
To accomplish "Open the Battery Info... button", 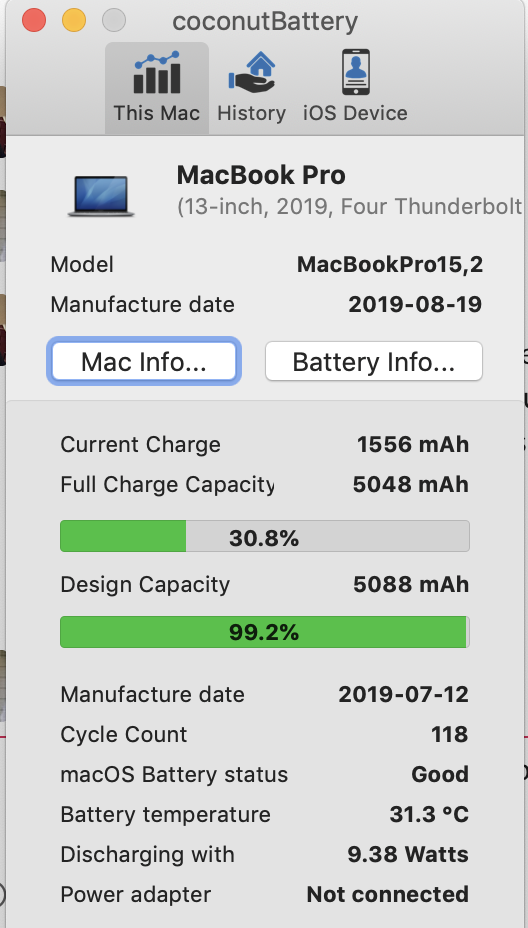I will coord(374,361).
